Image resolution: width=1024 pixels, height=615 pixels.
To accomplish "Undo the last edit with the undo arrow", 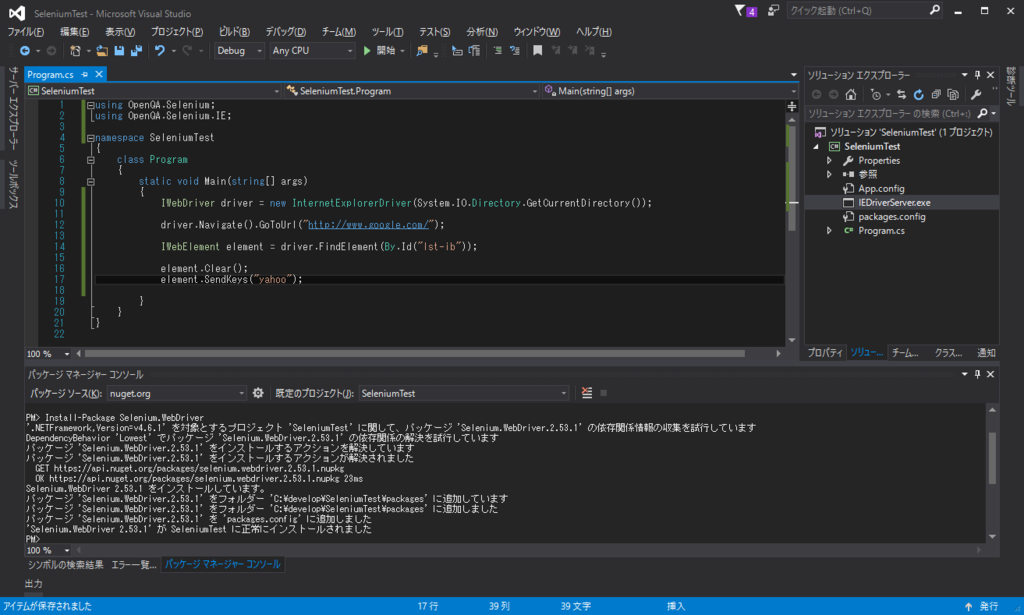I will tap(159, 50).
